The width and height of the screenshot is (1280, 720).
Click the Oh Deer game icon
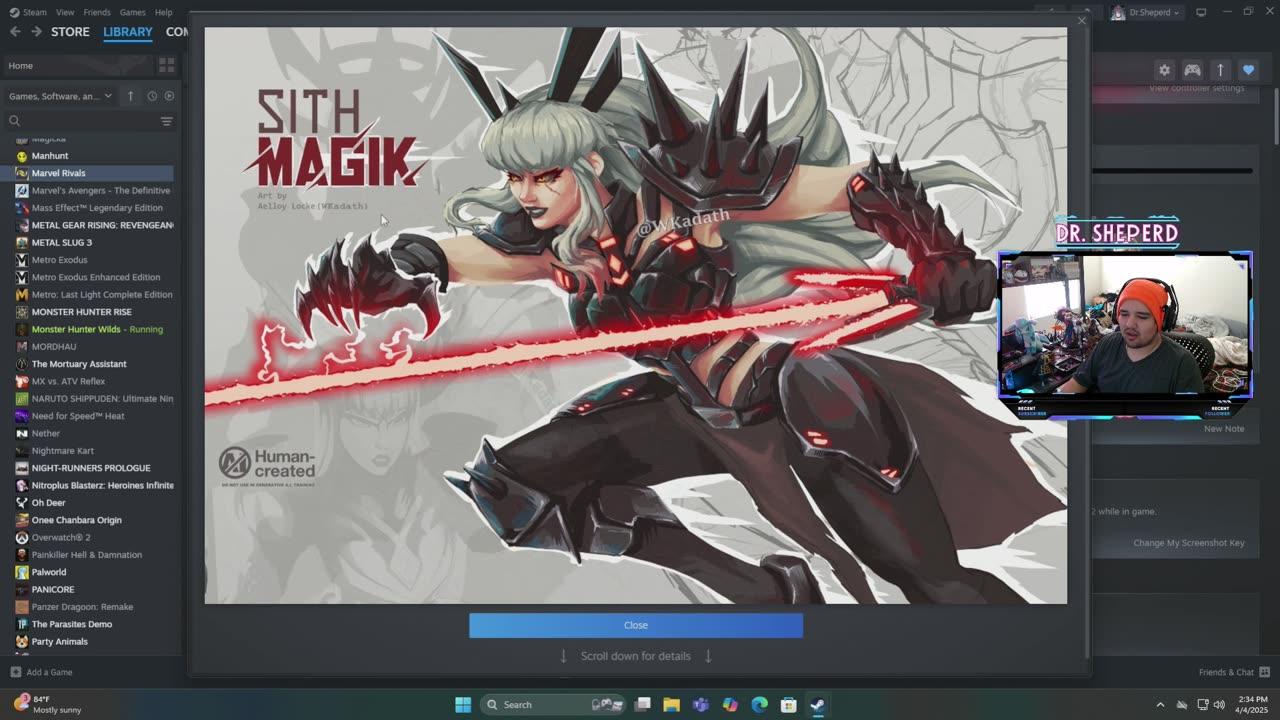pyautogui.click(x=22, y=503)
